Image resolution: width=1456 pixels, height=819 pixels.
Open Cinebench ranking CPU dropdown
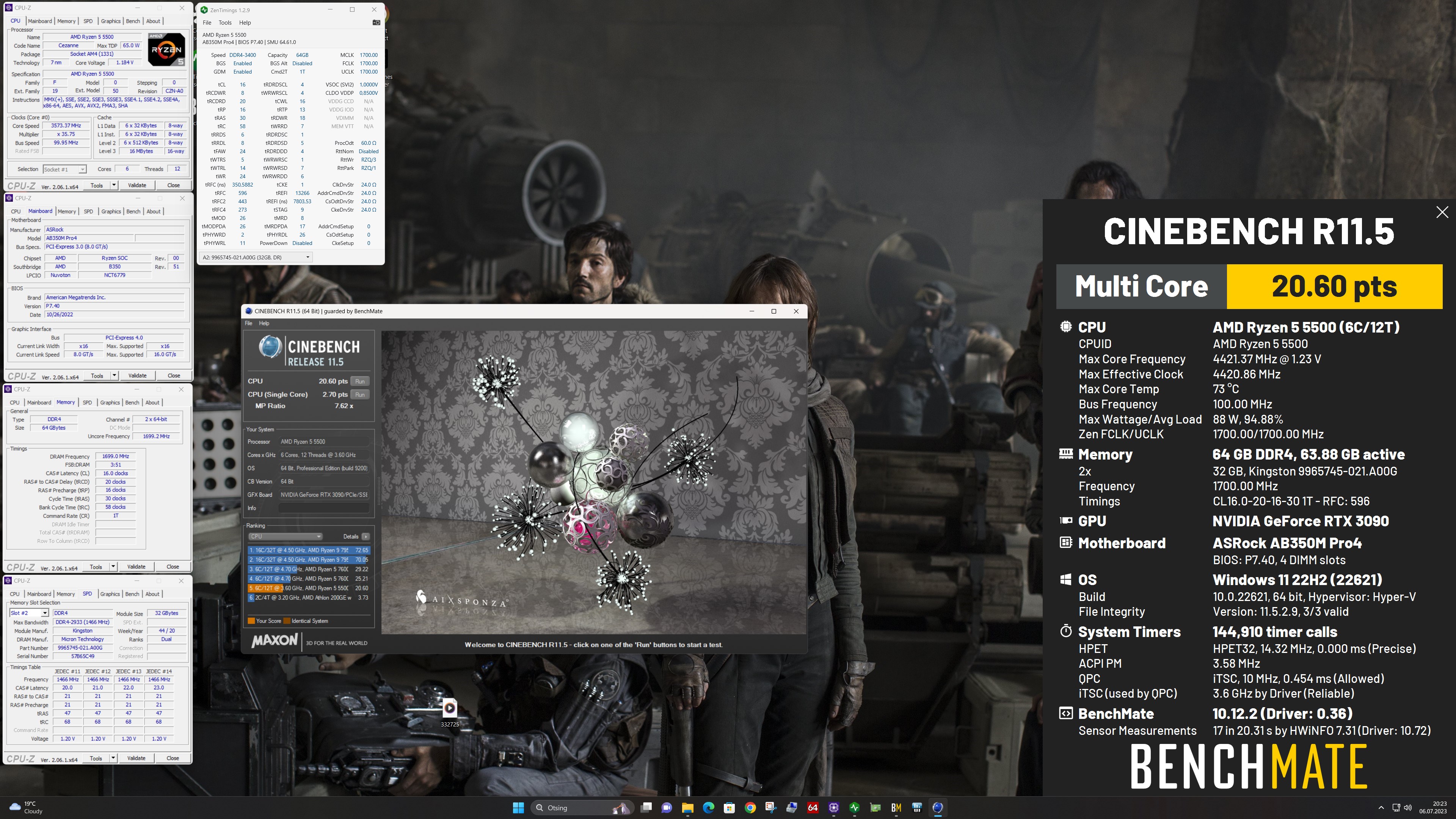click(x=285, y=537)
